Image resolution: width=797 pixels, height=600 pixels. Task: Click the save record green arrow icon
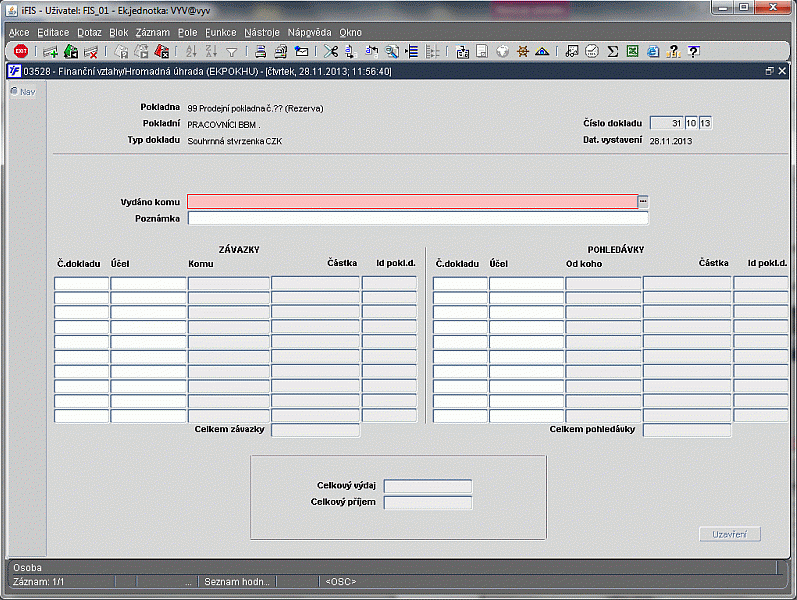click(71, 51)
